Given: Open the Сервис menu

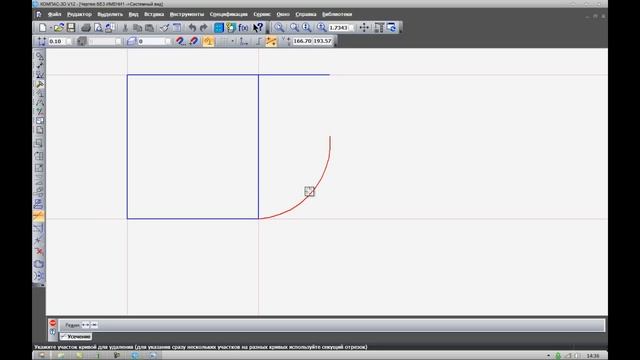Looking at the screenshot, I should pos(262,14).
